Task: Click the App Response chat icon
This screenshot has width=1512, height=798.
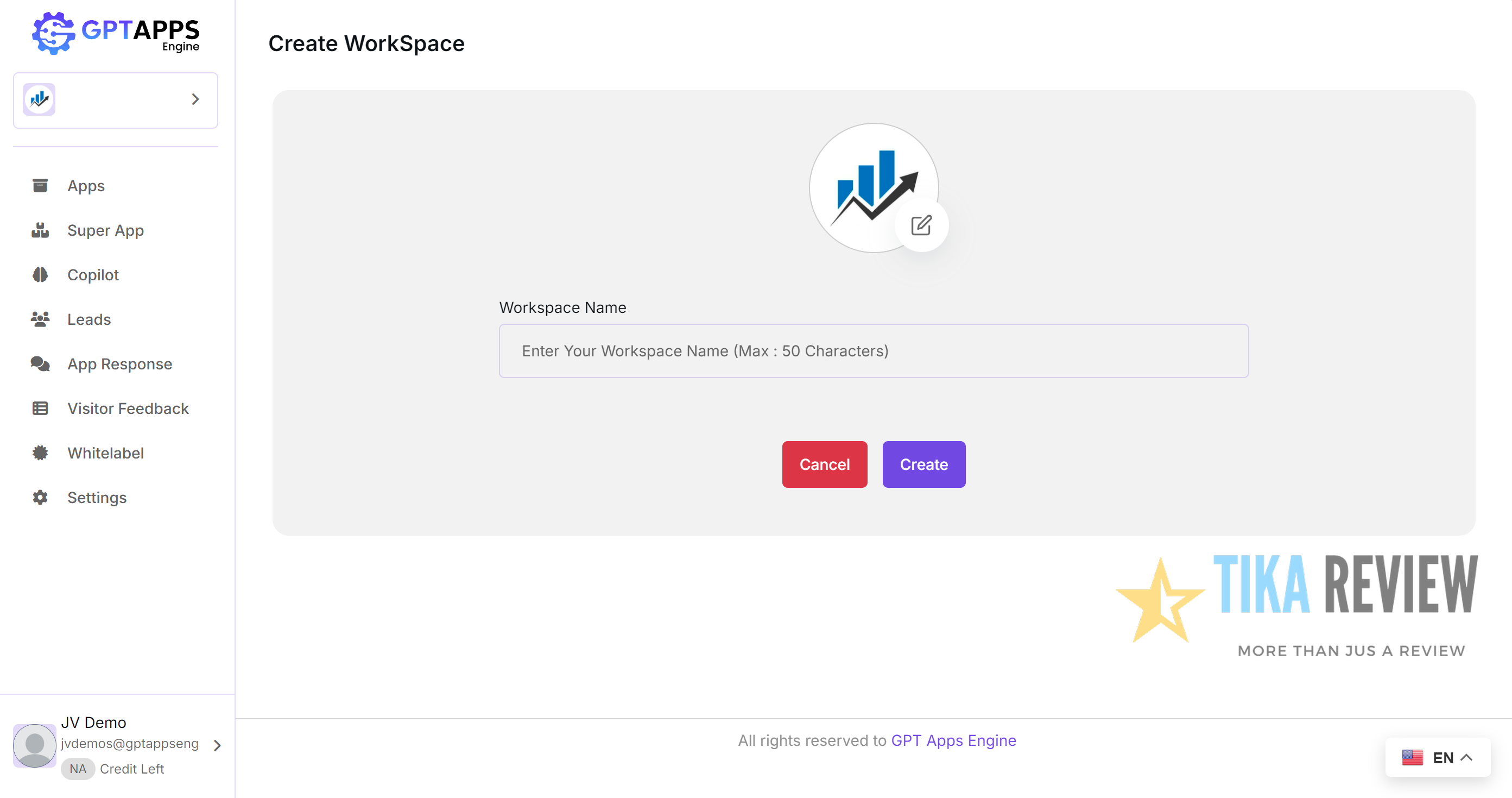Action: point(39,363)
